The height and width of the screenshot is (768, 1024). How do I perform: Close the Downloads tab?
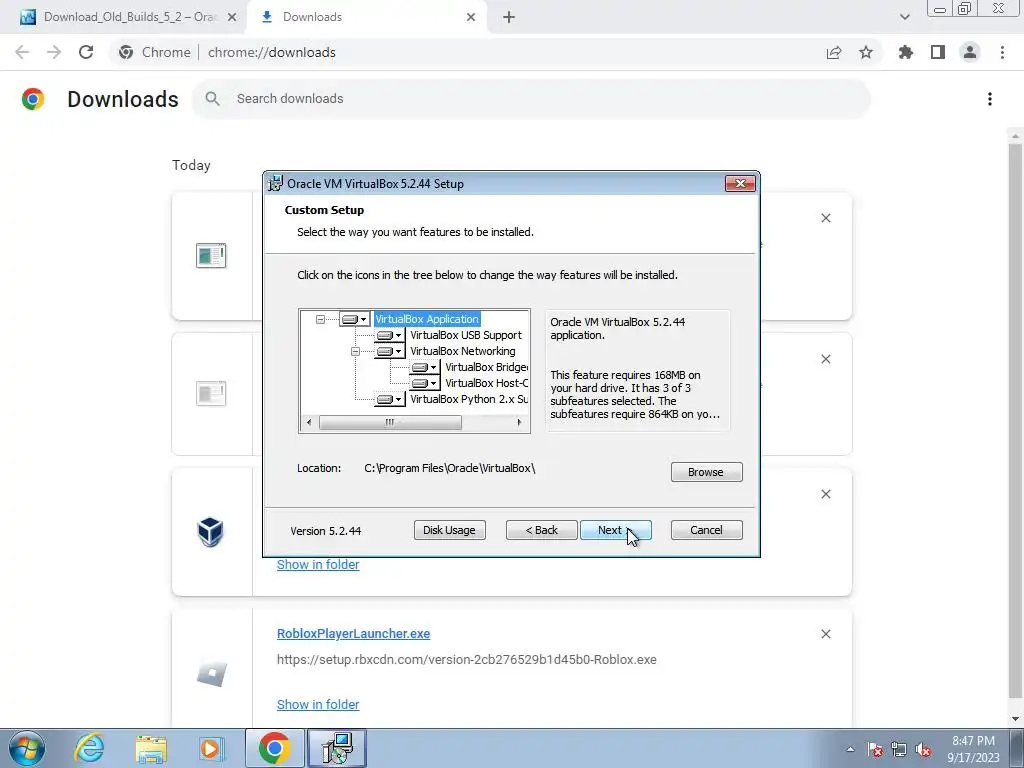471,18
